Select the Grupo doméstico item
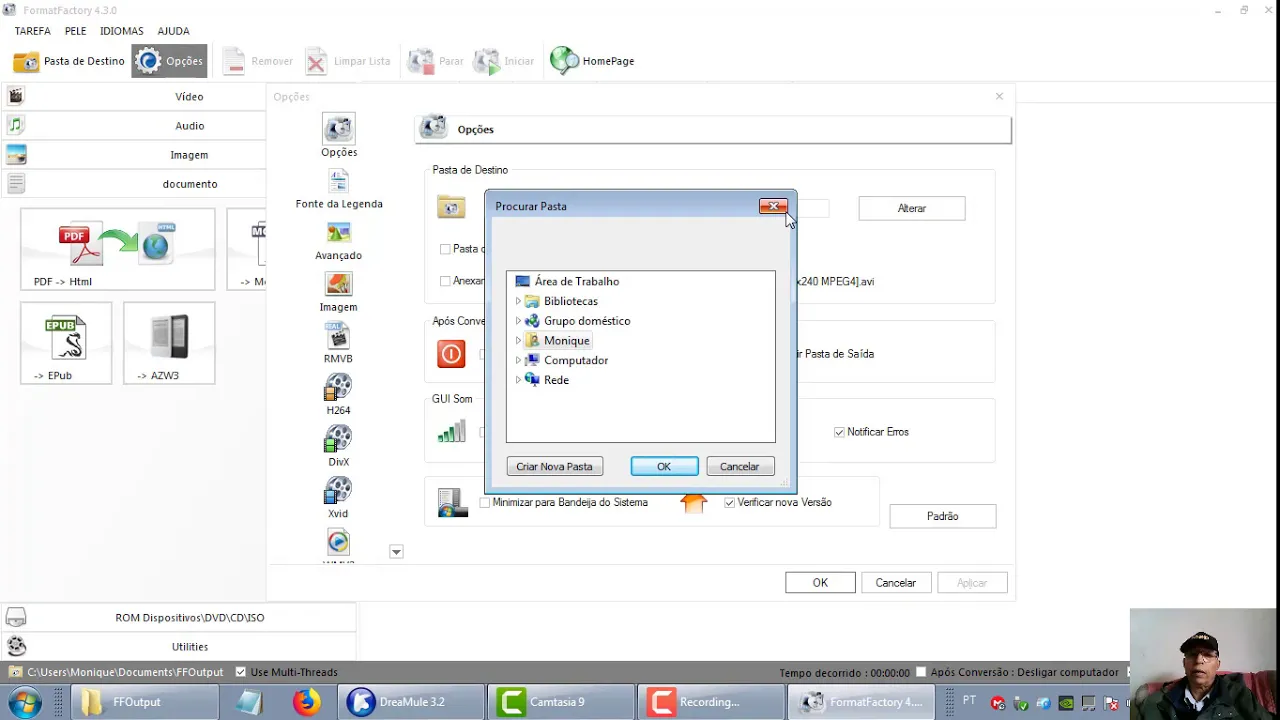Screen dimensions: 1280x720 (587, 321)
